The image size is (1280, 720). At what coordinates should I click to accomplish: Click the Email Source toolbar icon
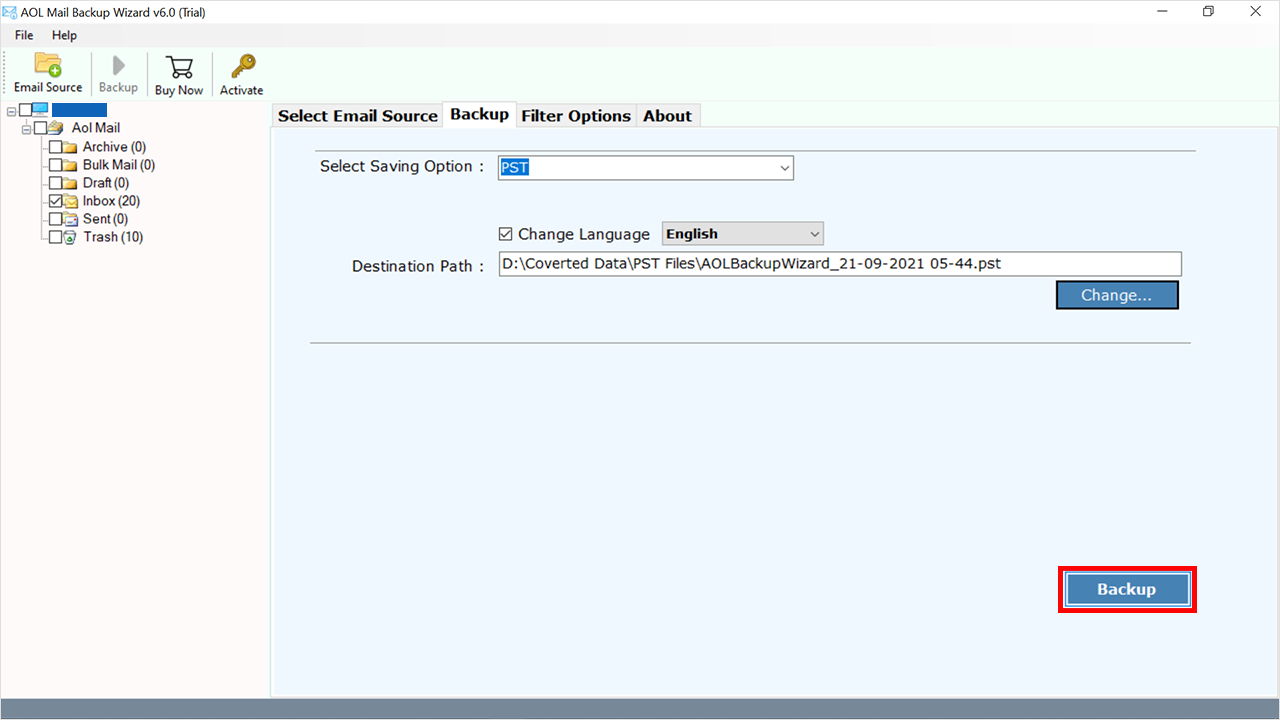click(x=48, y=64)
